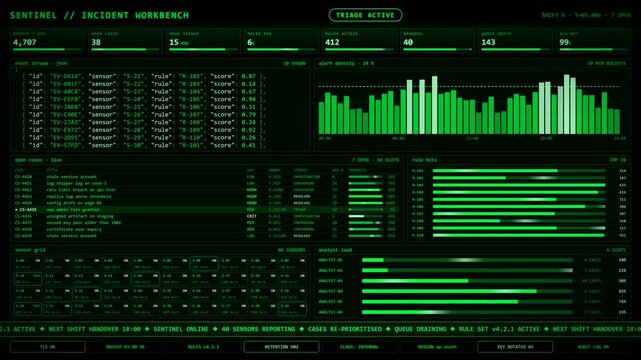Click event row EV-C40E in event stream

144,114
